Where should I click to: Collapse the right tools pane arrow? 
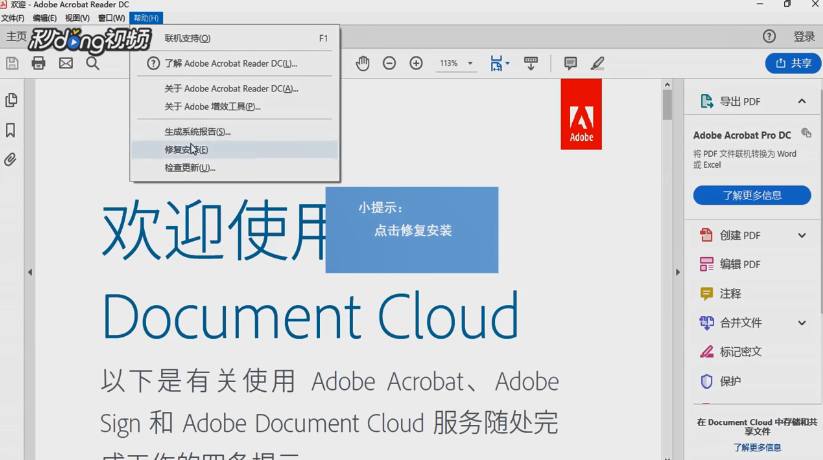coord(678,272)
